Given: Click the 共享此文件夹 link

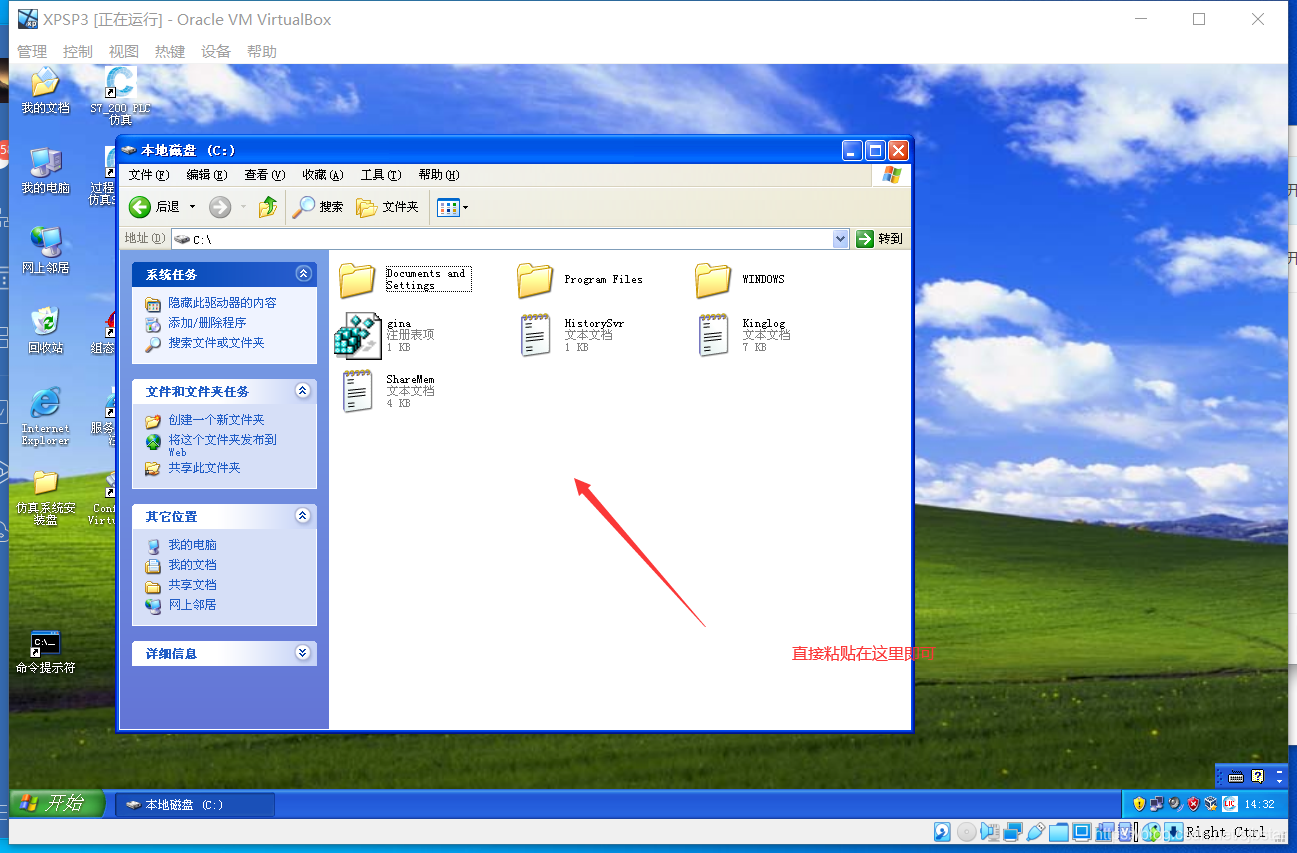Looking at the screenshot, I should (x=204, y=468).
